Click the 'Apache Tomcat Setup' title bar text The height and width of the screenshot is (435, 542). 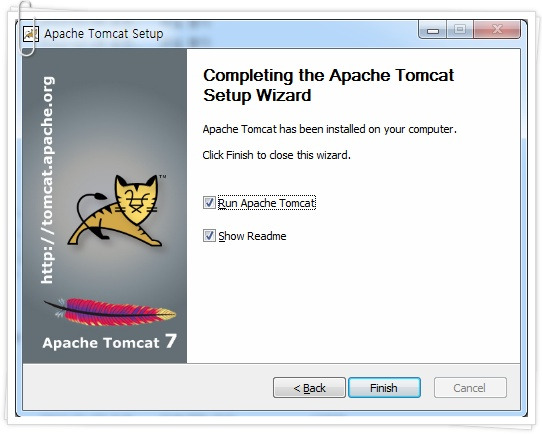tap(104, 34)
